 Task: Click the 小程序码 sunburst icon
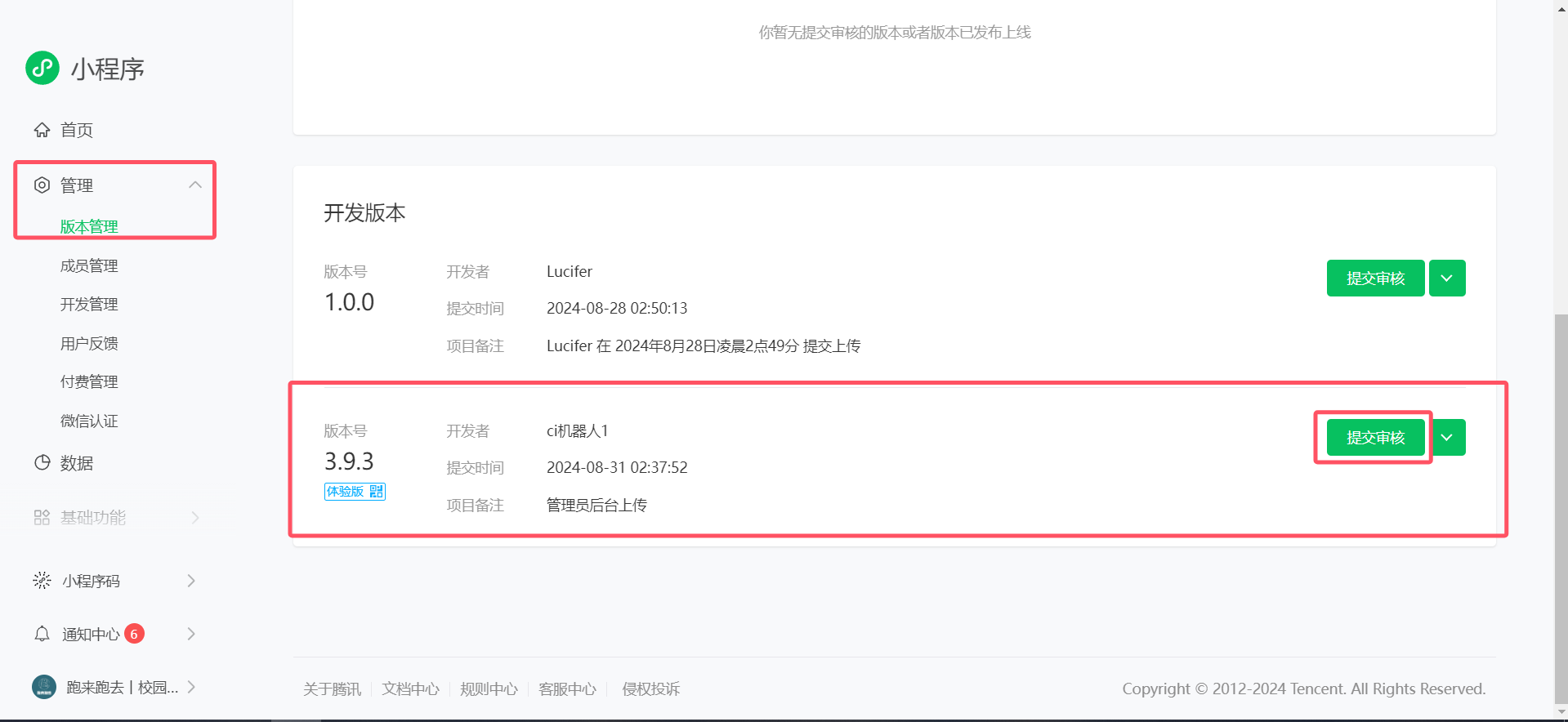[x=42, y=581]
